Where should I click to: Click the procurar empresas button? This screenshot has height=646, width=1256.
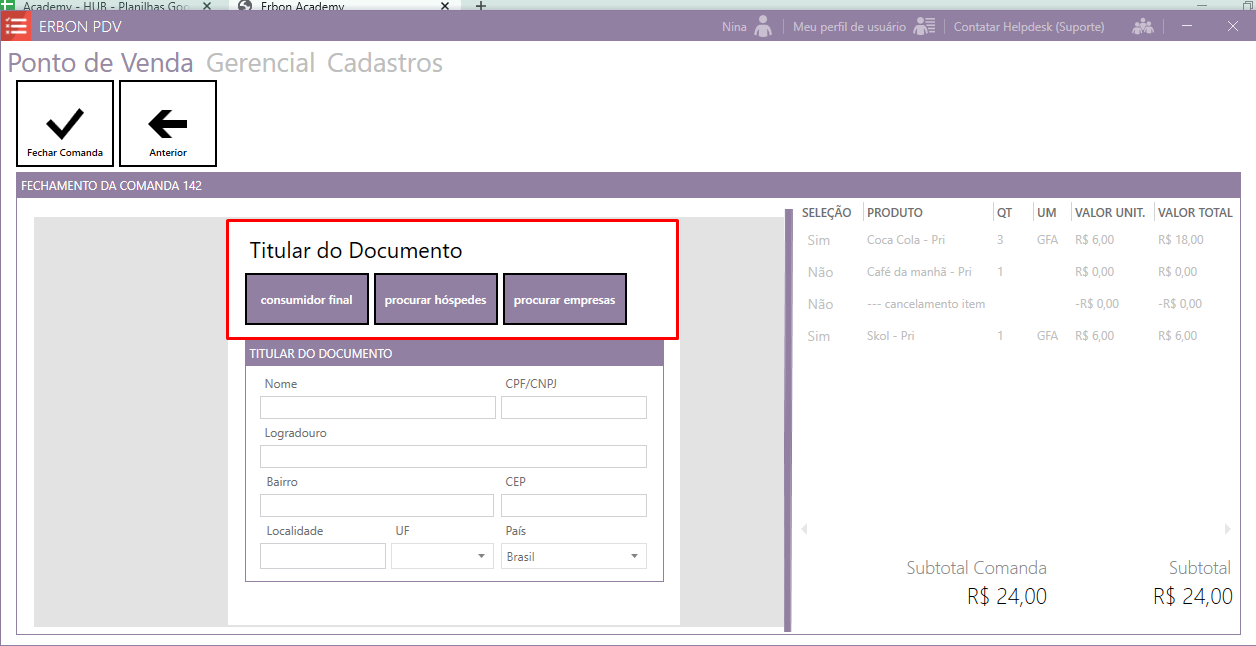pyautogui.click(x=564, y=299)
